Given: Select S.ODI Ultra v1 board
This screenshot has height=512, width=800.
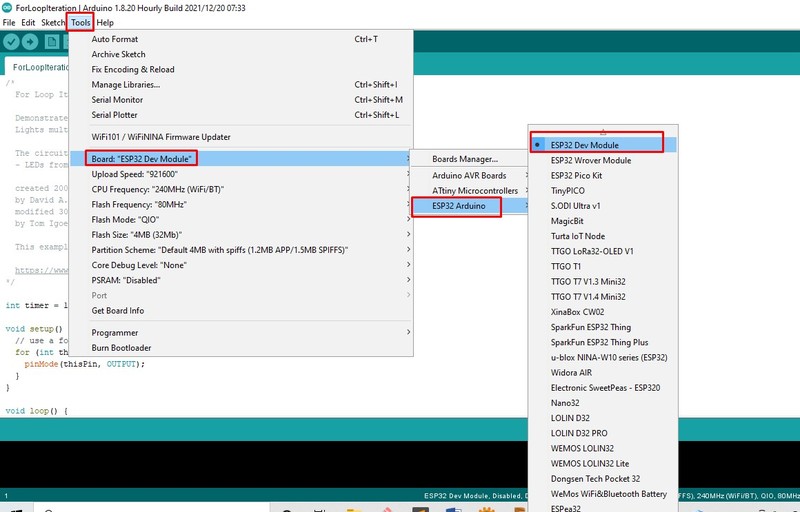Looking at the screenshot, I should [603, 206].
